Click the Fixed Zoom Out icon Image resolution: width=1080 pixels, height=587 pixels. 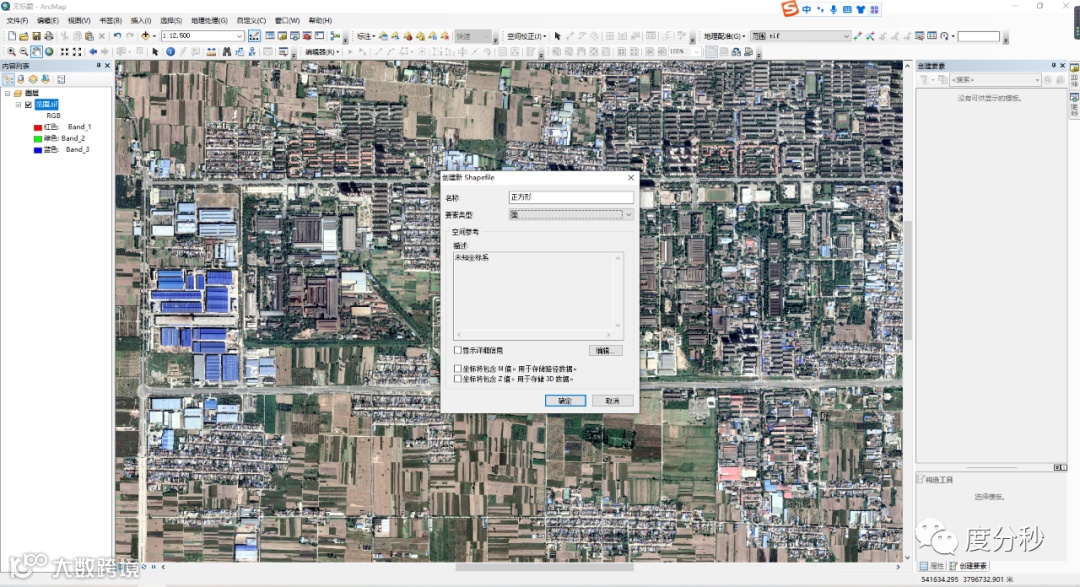tap(77, 52)
